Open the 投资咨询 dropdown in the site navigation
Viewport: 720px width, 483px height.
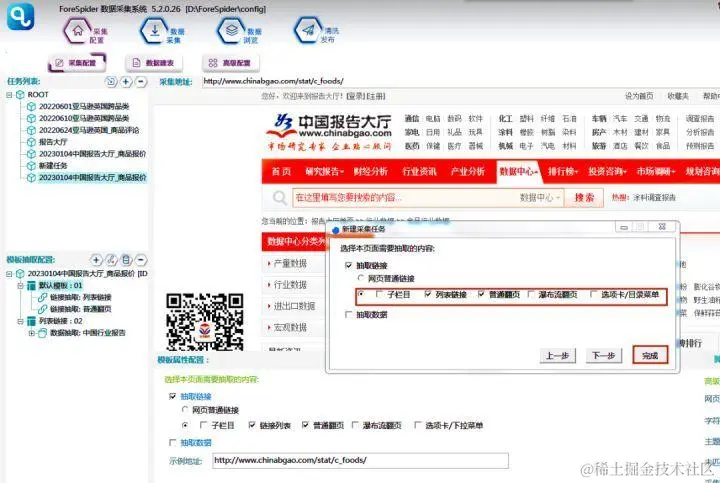pos(607,172)
